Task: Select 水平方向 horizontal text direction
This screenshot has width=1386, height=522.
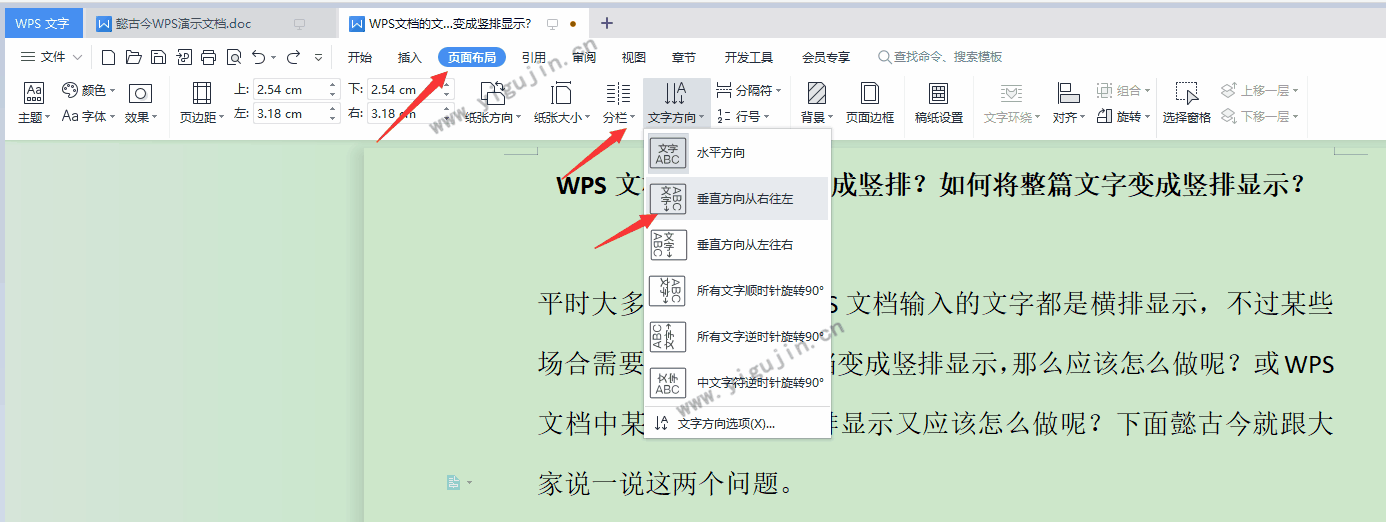Action: [738, 153]
